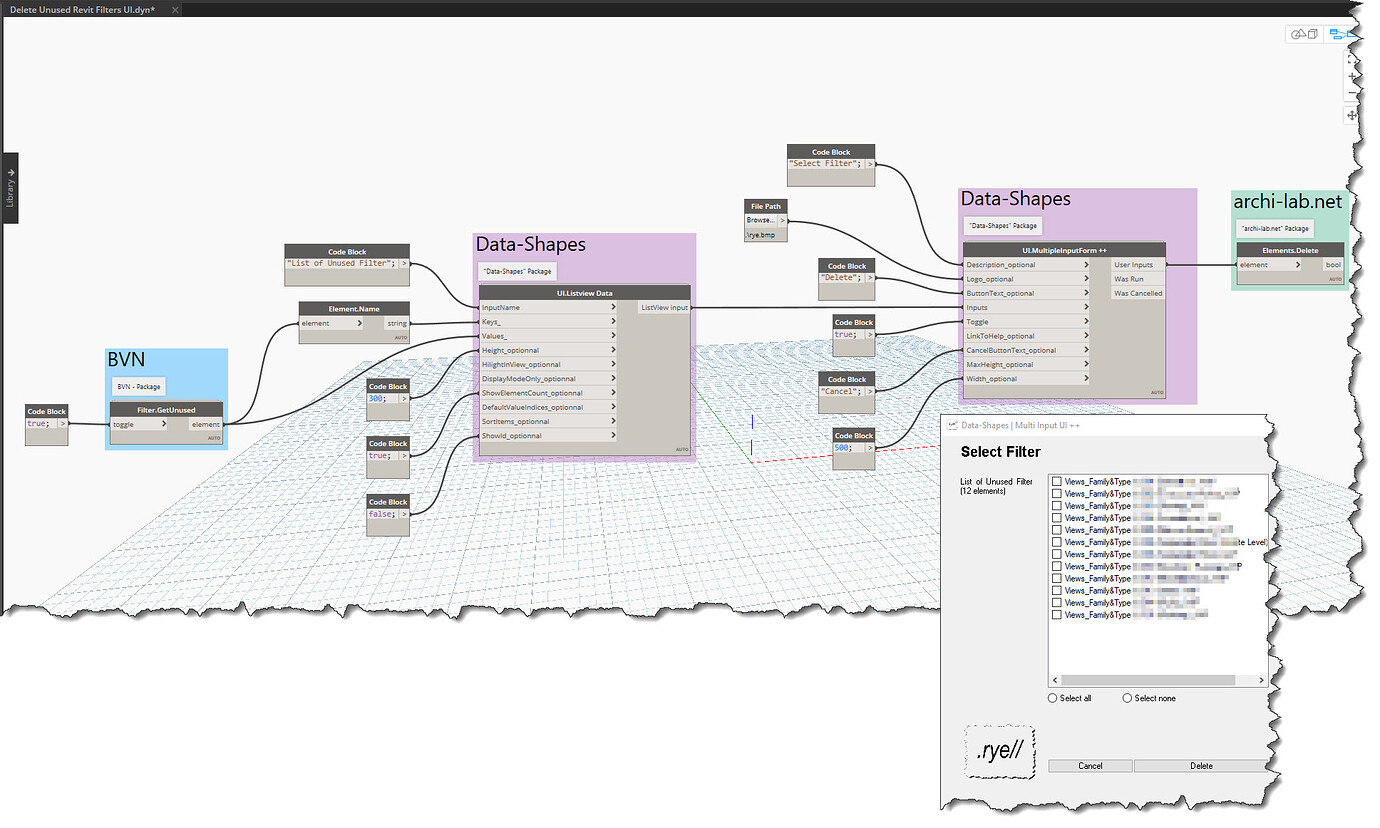The width and height of the screenshot is (1380, 828).
Task: Activate the Pan tool
Action: click(x=1351, y=115)
